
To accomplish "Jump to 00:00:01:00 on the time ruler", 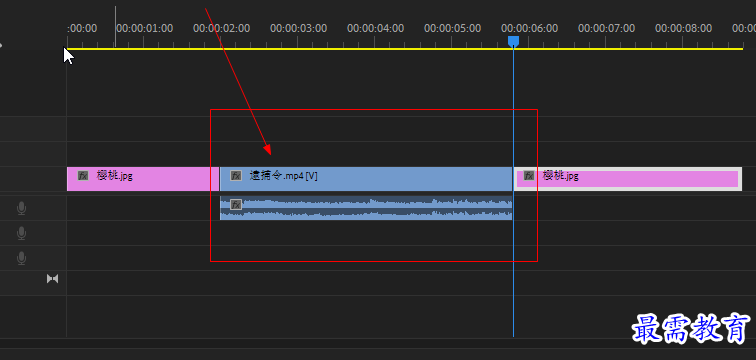I will pyautogui.click(x=144, y=28).
